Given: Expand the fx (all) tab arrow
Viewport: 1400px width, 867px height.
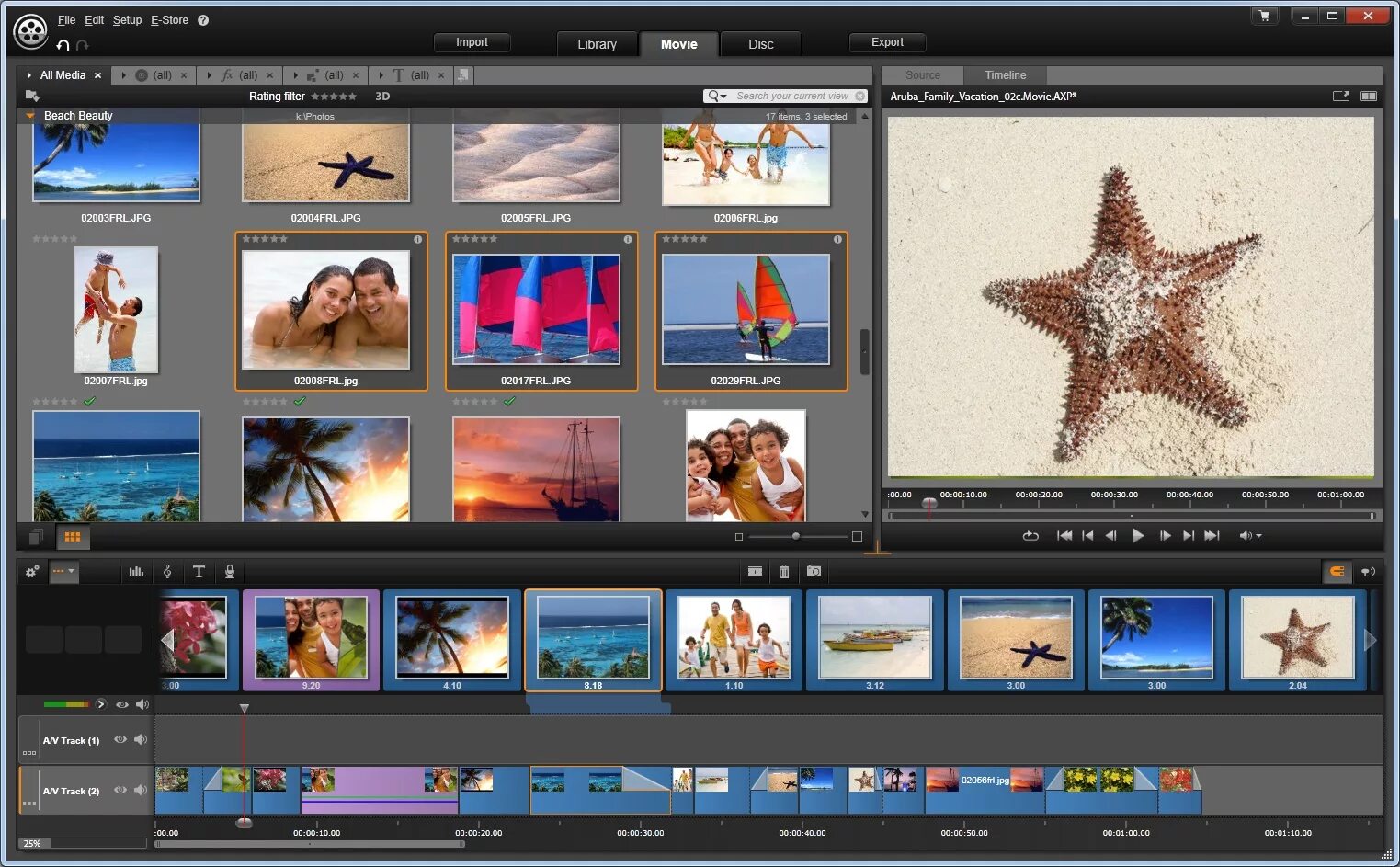Looking at the screenshot, I should (x=210, y=75).
